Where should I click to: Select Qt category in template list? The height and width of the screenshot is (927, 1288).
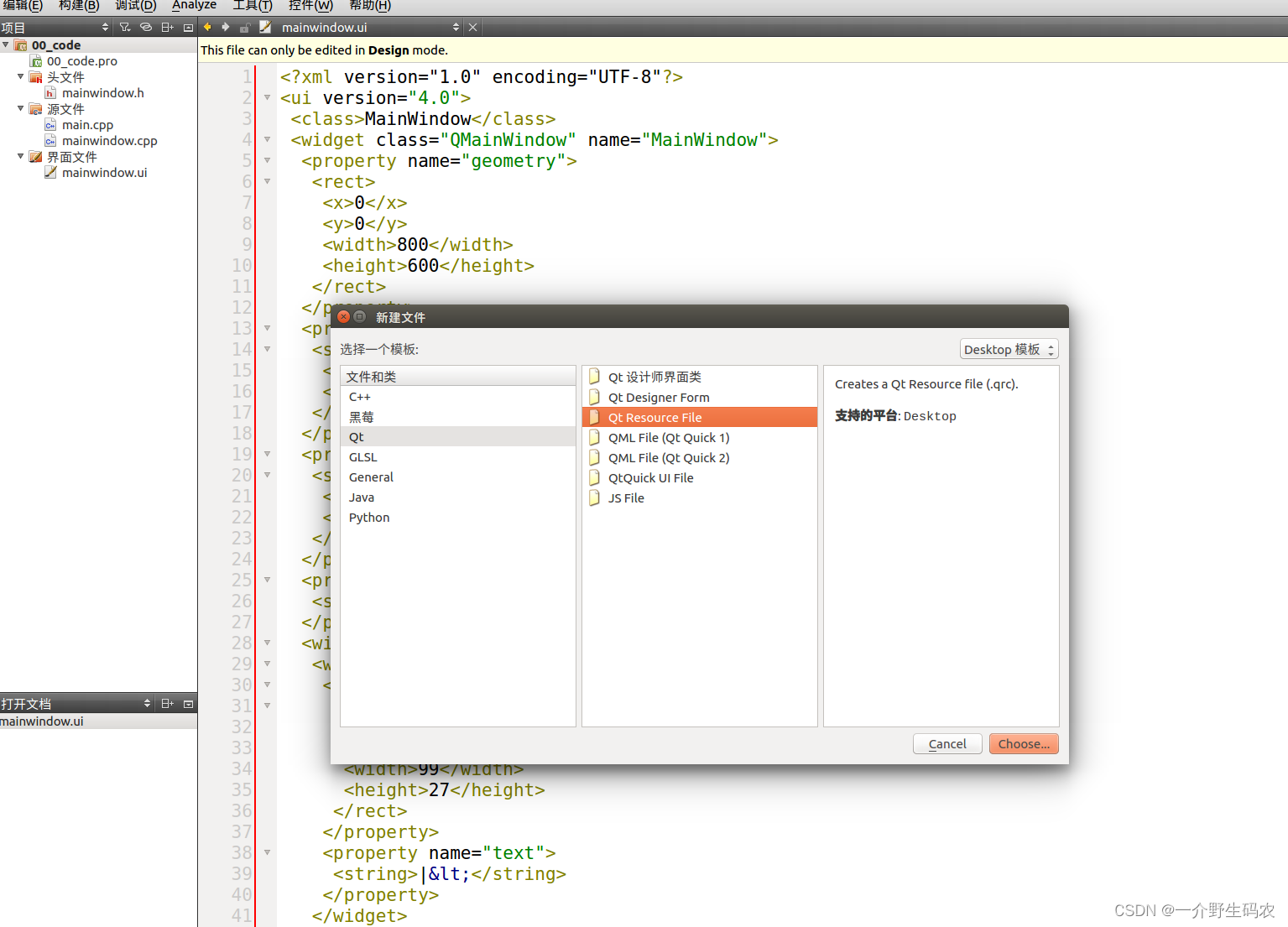click(458, 437)
